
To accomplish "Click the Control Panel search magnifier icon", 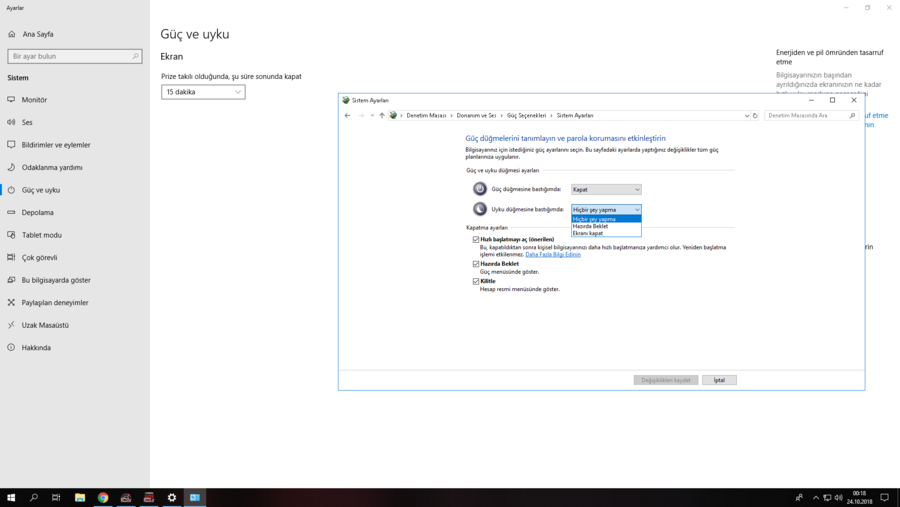I will [x=852, y=115].
